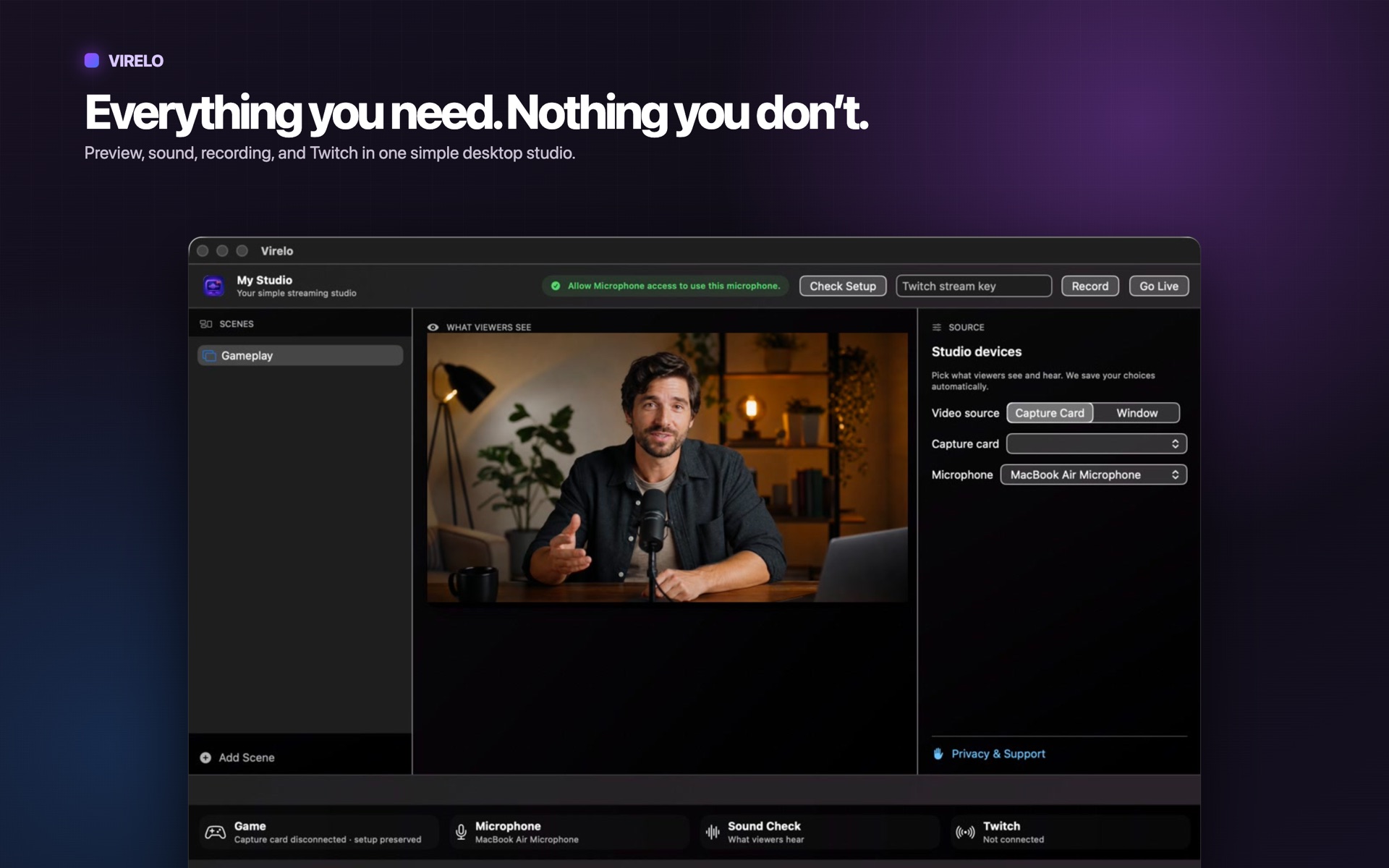Click the green checkmark in microphone notice

[x=556, y=286]
